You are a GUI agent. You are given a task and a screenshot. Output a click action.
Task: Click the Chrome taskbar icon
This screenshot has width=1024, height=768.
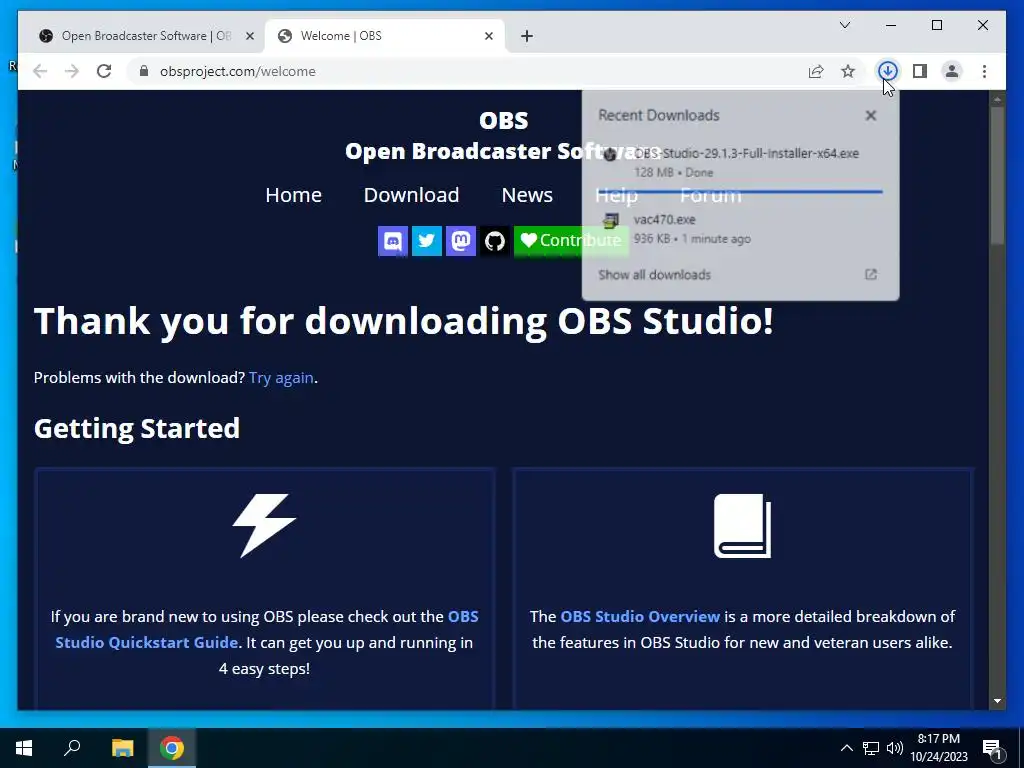pyautogui.click(x=172, y=748)
